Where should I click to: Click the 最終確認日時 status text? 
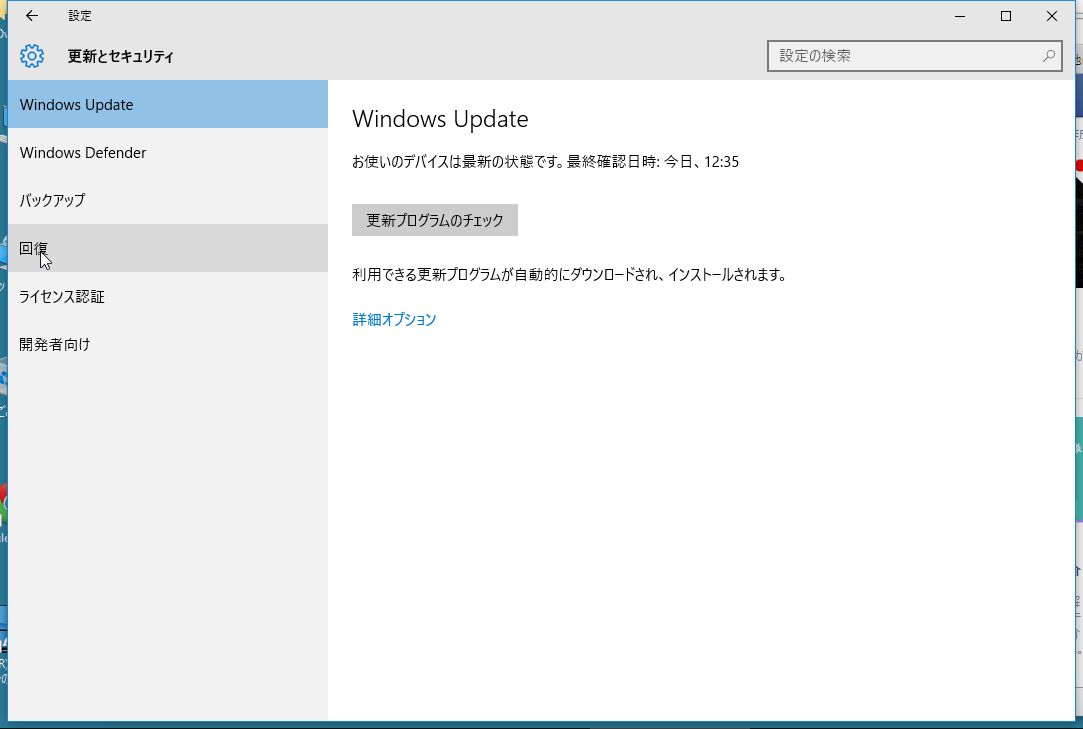point(653,162)
